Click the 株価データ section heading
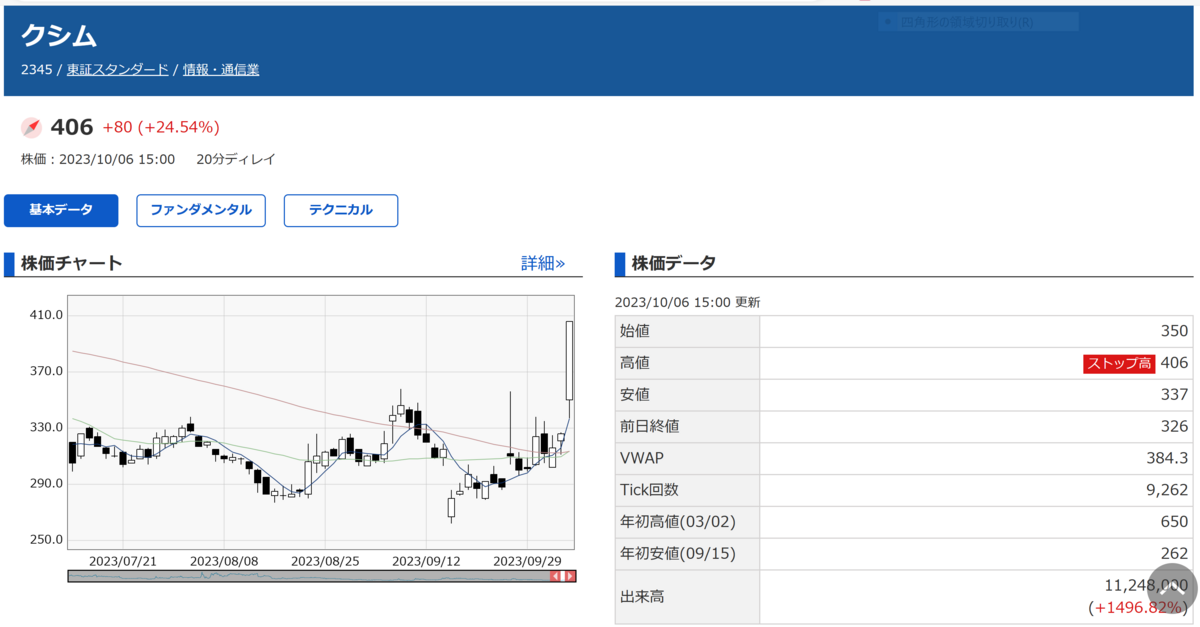 click(x=673, y=263)
